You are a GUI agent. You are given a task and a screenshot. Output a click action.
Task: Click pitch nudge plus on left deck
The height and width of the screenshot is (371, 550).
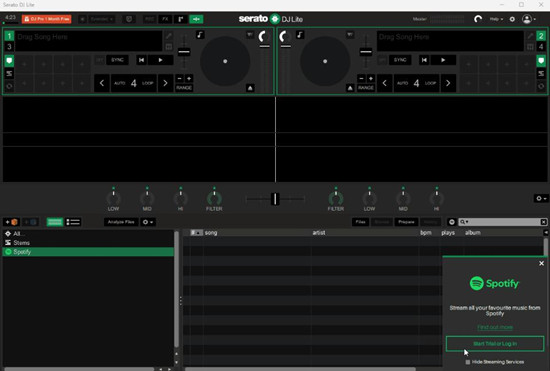[x=189, y=79]
